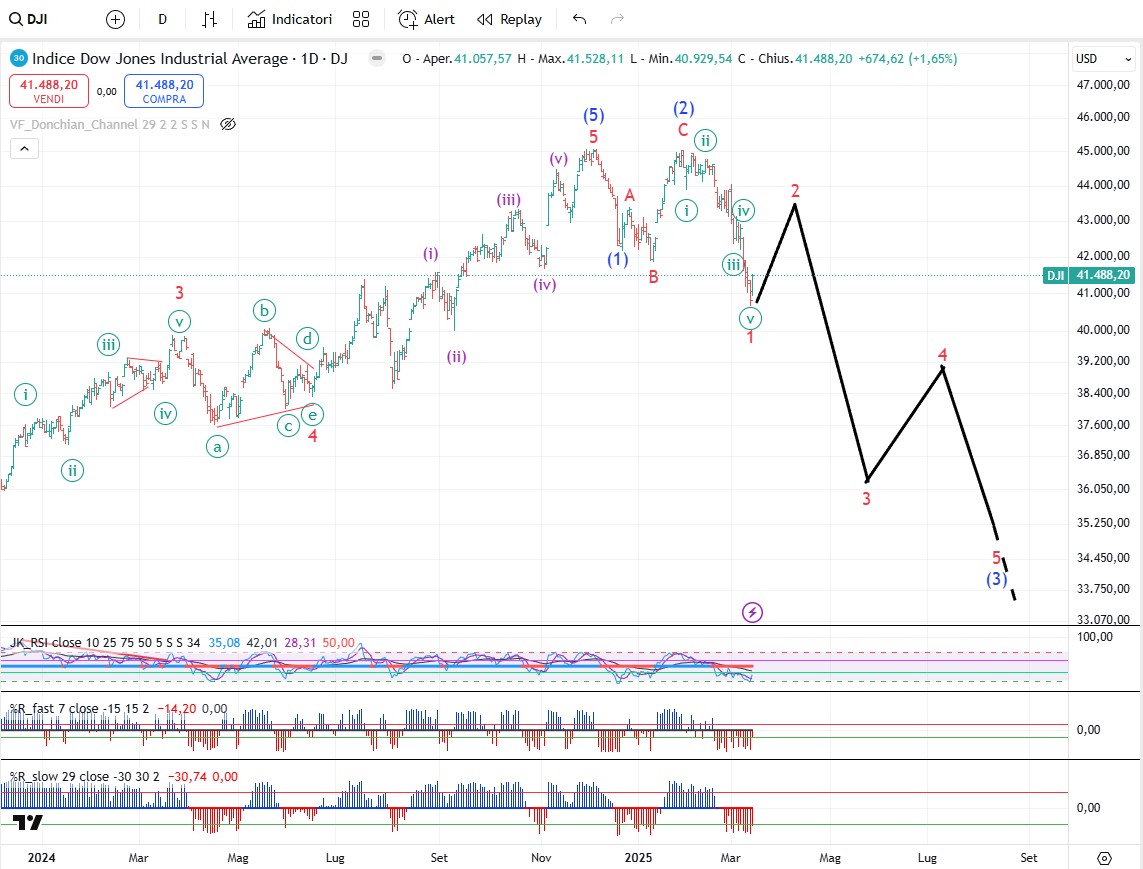
Task: Redo the undone chart action
Action: pos(617,20)
